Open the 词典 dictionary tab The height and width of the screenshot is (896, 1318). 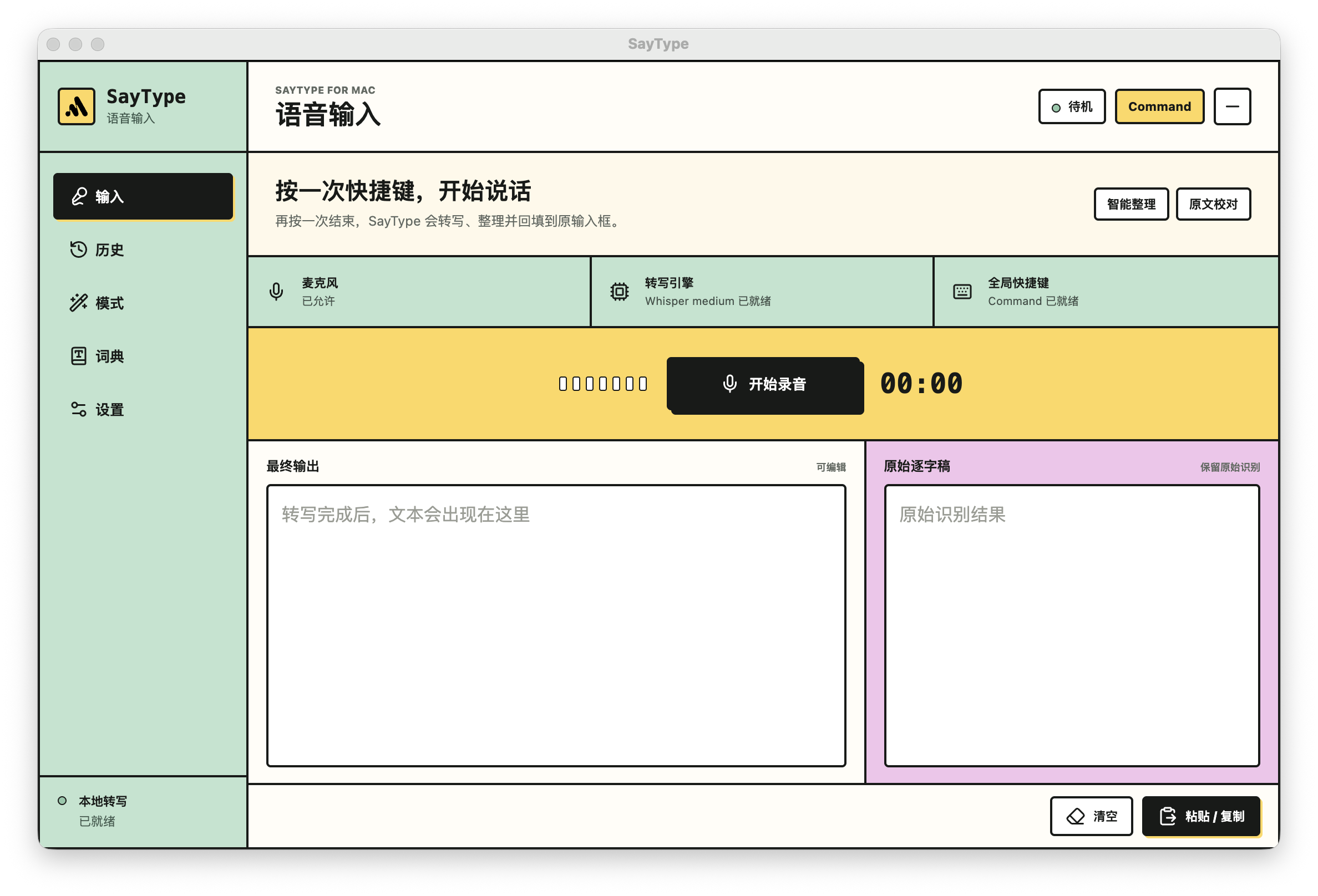(x=143, y=356)
